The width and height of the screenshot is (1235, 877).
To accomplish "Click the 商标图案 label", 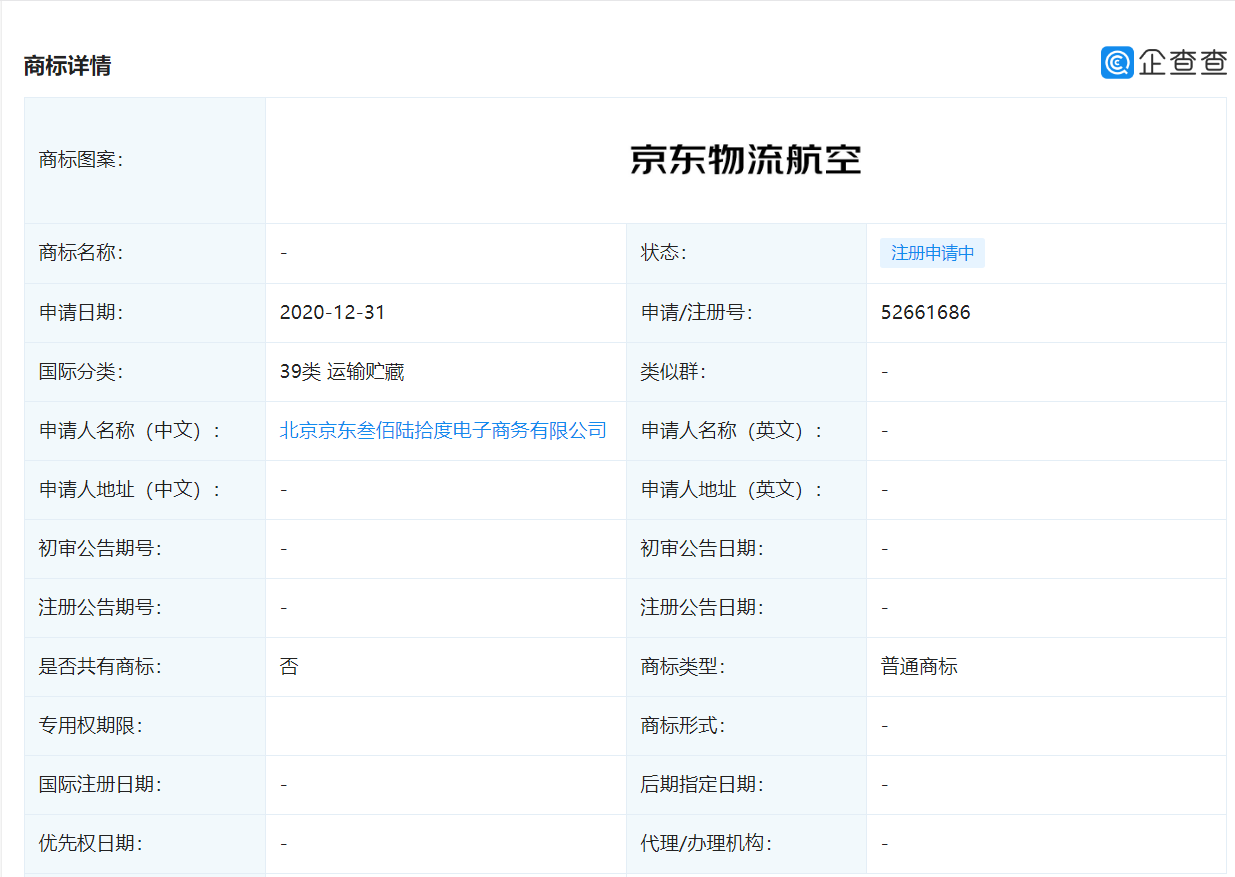I will (x=81, y=160).
